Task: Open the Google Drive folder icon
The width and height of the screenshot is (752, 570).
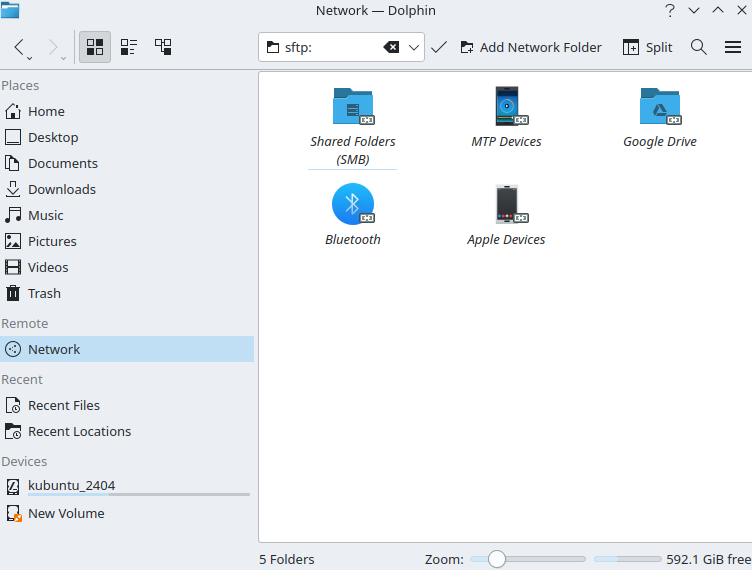Action: tap(659, 107)
